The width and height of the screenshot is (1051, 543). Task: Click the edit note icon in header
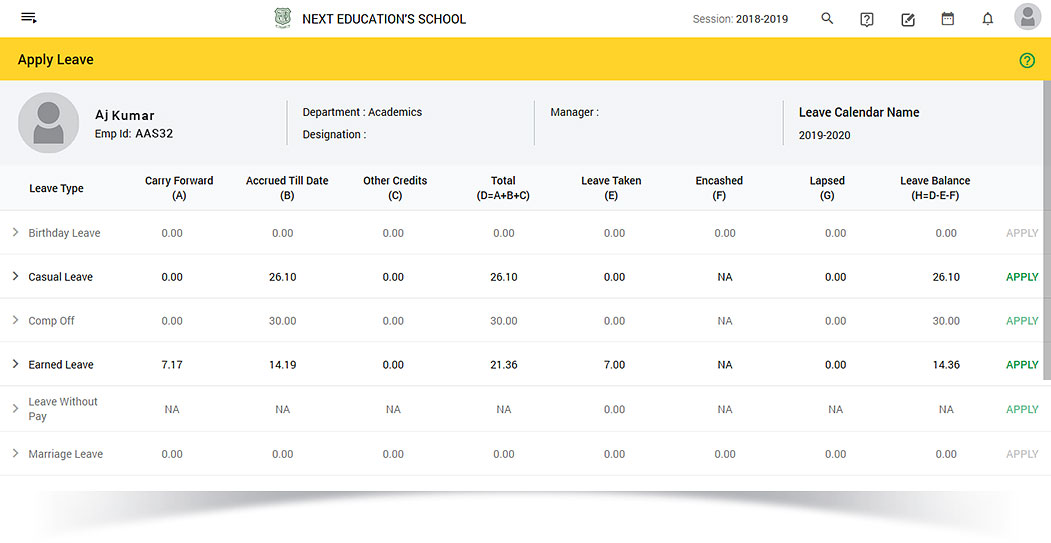pyautogui.click(x=908, y=19)
